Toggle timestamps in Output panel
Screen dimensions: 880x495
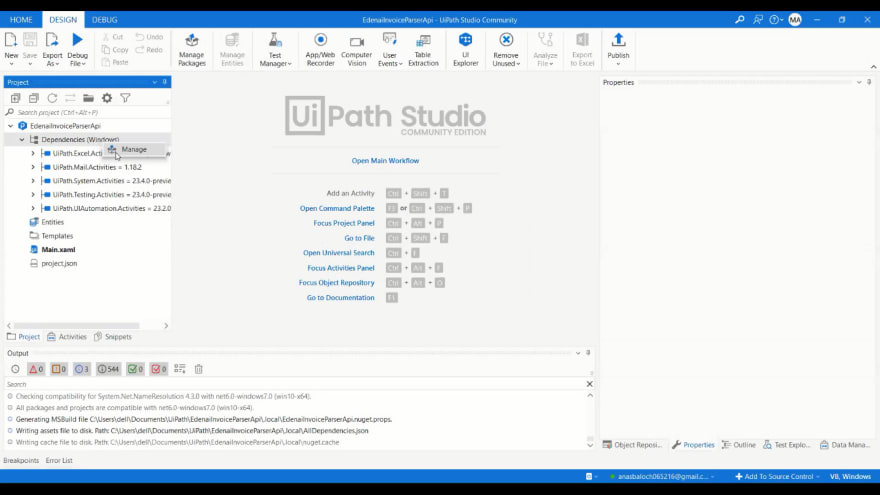(x=15, y=369)
